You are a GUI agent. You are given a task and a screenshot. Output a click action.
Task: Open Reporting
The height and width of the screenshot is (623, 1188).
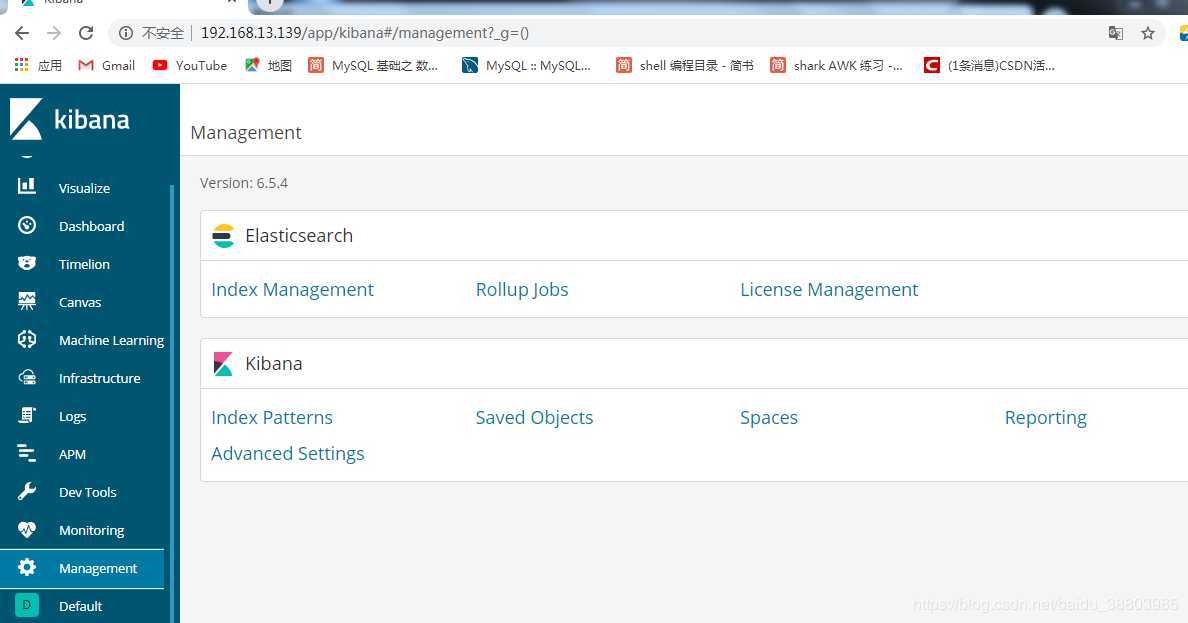coord(1045,418)
